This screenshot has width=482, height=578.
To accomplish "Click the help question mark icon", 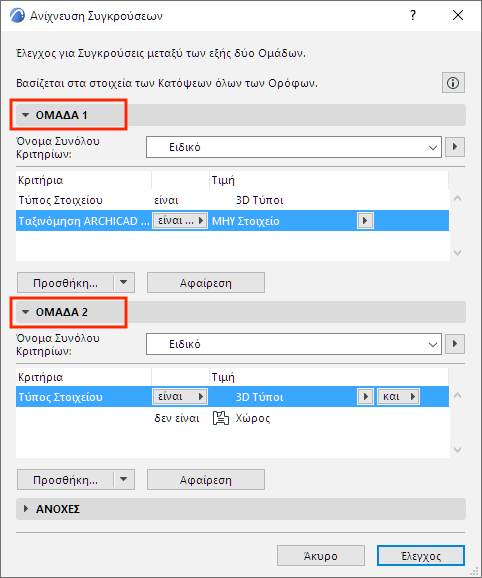I will click(x=413, y=15).
